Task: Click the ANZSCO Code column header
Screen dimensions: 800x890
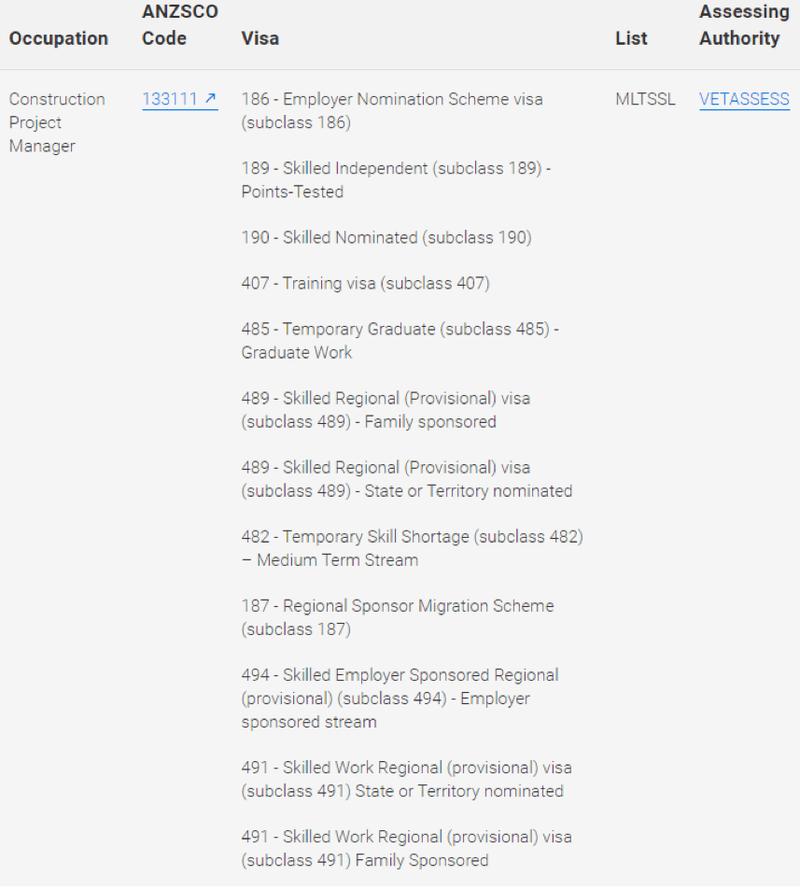Action: click(x=180, y=25)
